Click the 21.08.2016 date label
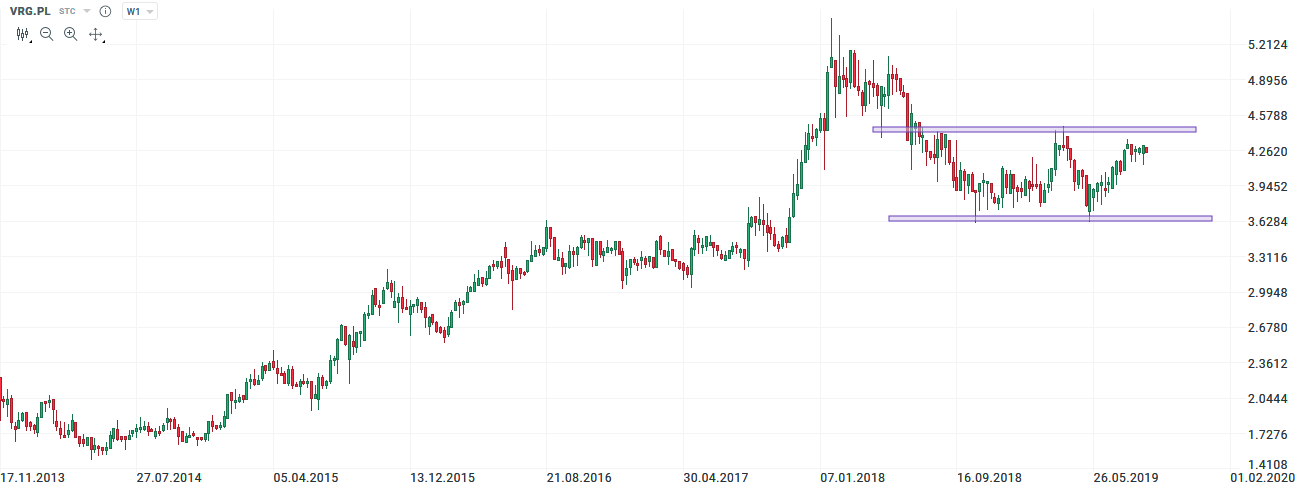 580,479
